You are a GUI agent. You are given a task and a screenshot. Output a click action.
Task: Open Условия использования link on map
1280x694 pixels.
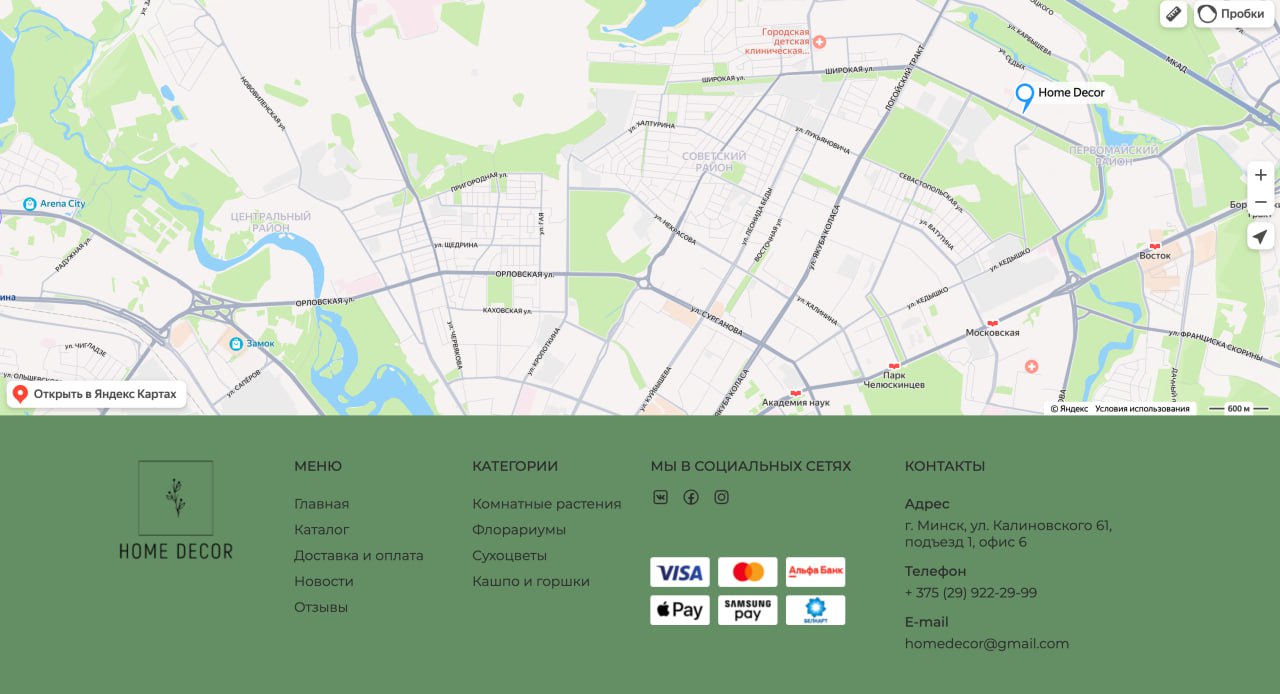click(x=1142, y=409)
